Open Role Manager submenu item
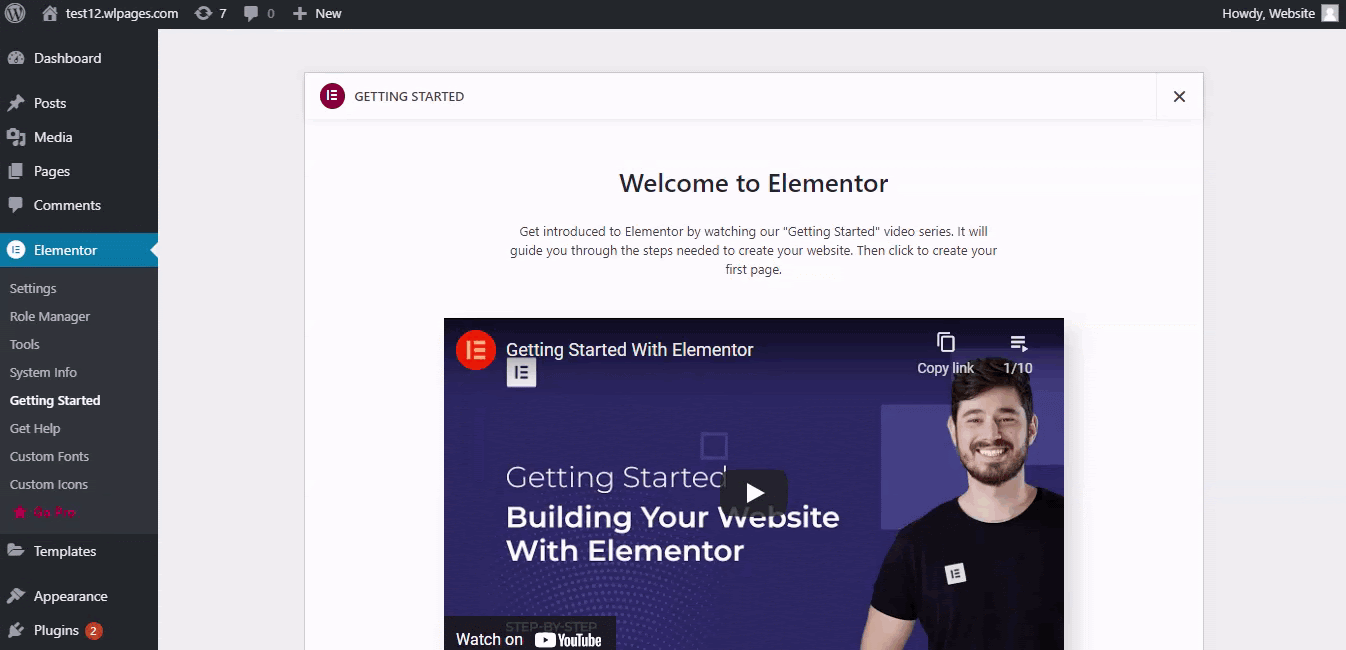This screenshot has width=1346, height=650. [50, 316]
